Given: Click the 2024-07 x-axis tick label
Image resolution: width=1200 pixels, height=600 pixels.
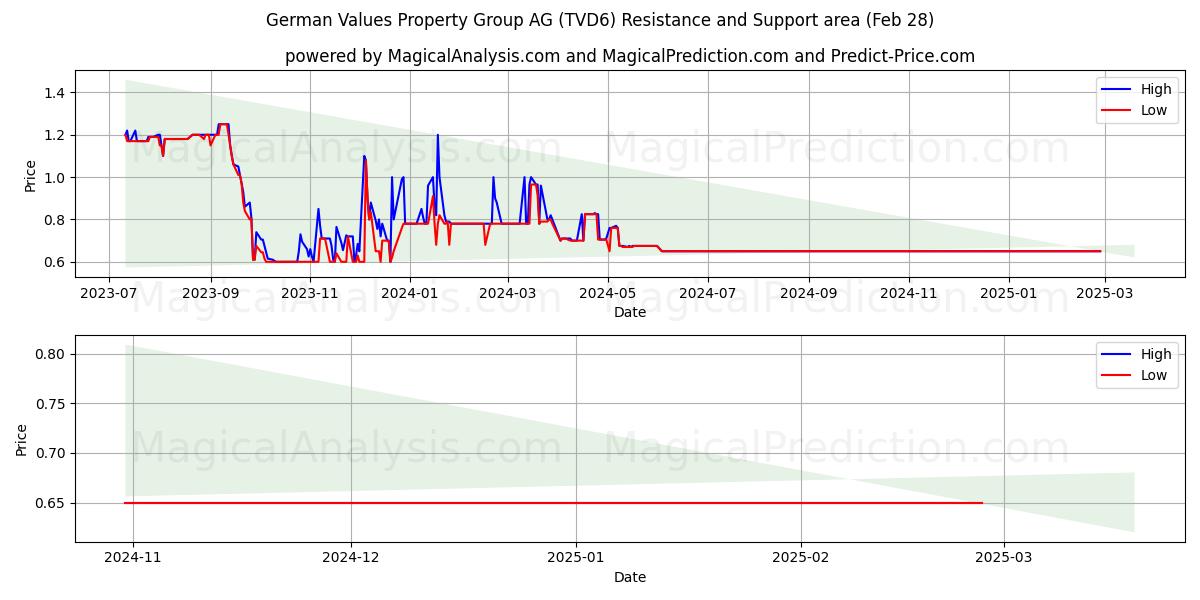Looking at the screenshot, I should (x=708, y=293).
